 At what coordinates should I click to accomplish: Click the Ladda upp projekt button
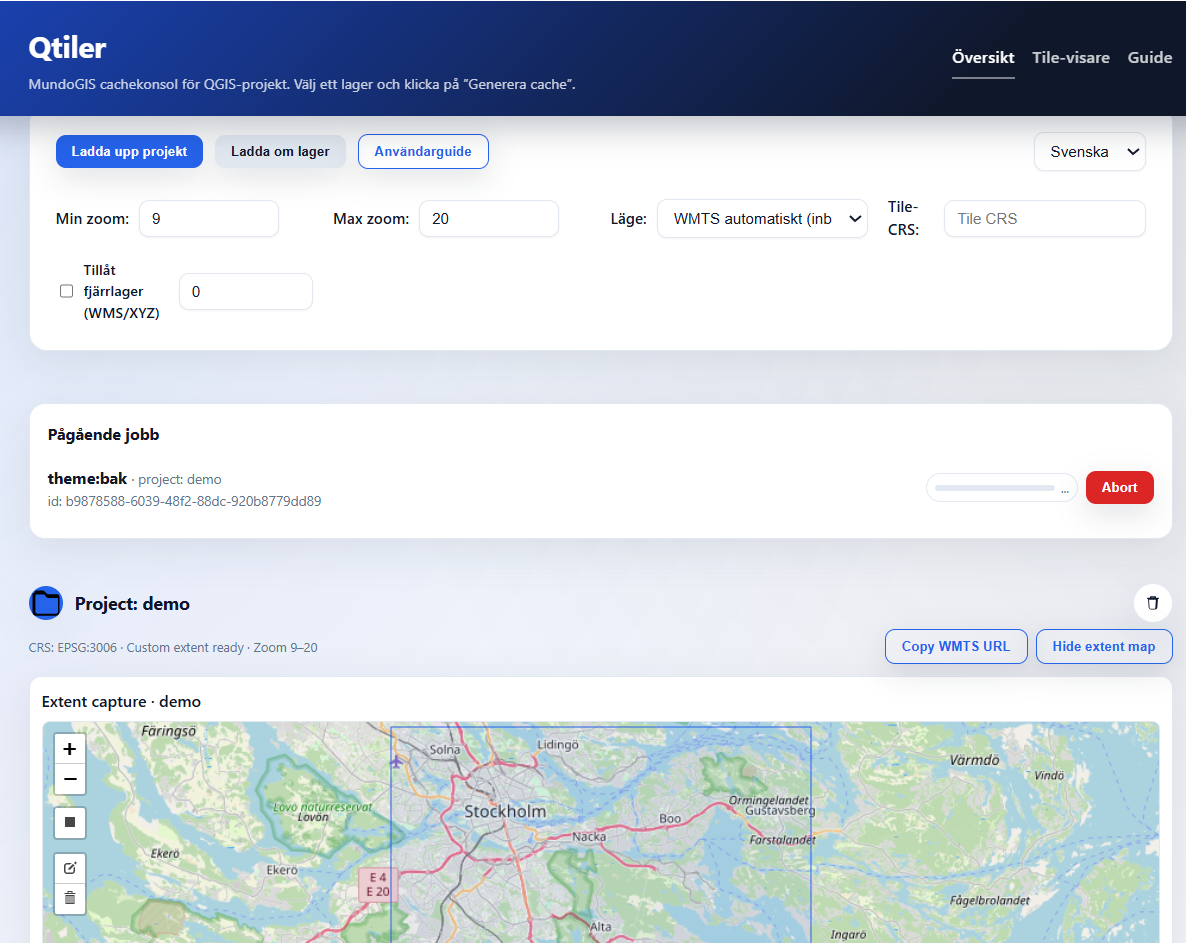click(x=129, y=152)
